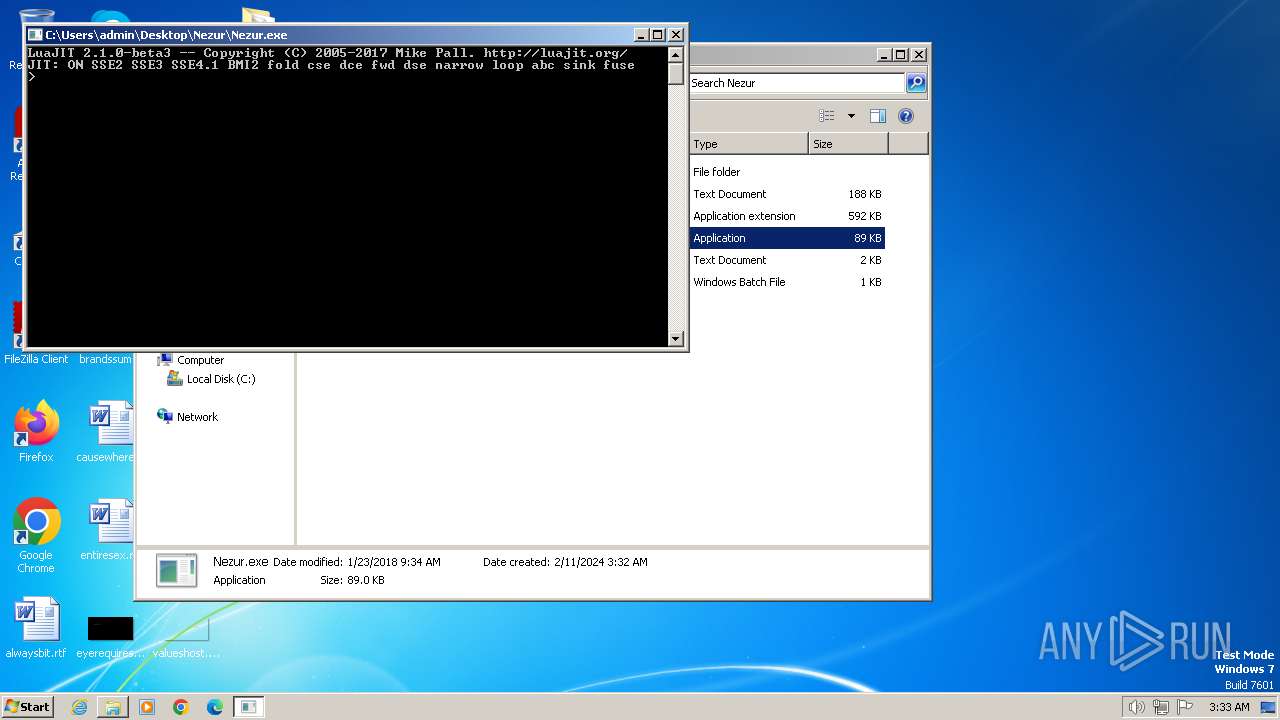Click the console scrollbar up arrow
The height and width of the screenshot is (720, 1280).
(x=675, y=55)
